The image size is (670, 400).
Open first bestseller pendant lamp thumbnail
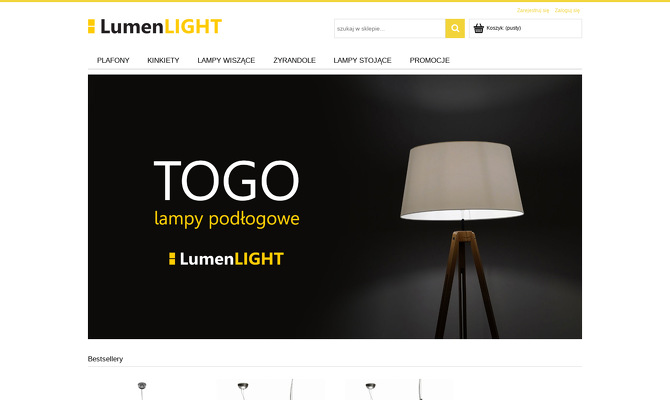[142, 389]
